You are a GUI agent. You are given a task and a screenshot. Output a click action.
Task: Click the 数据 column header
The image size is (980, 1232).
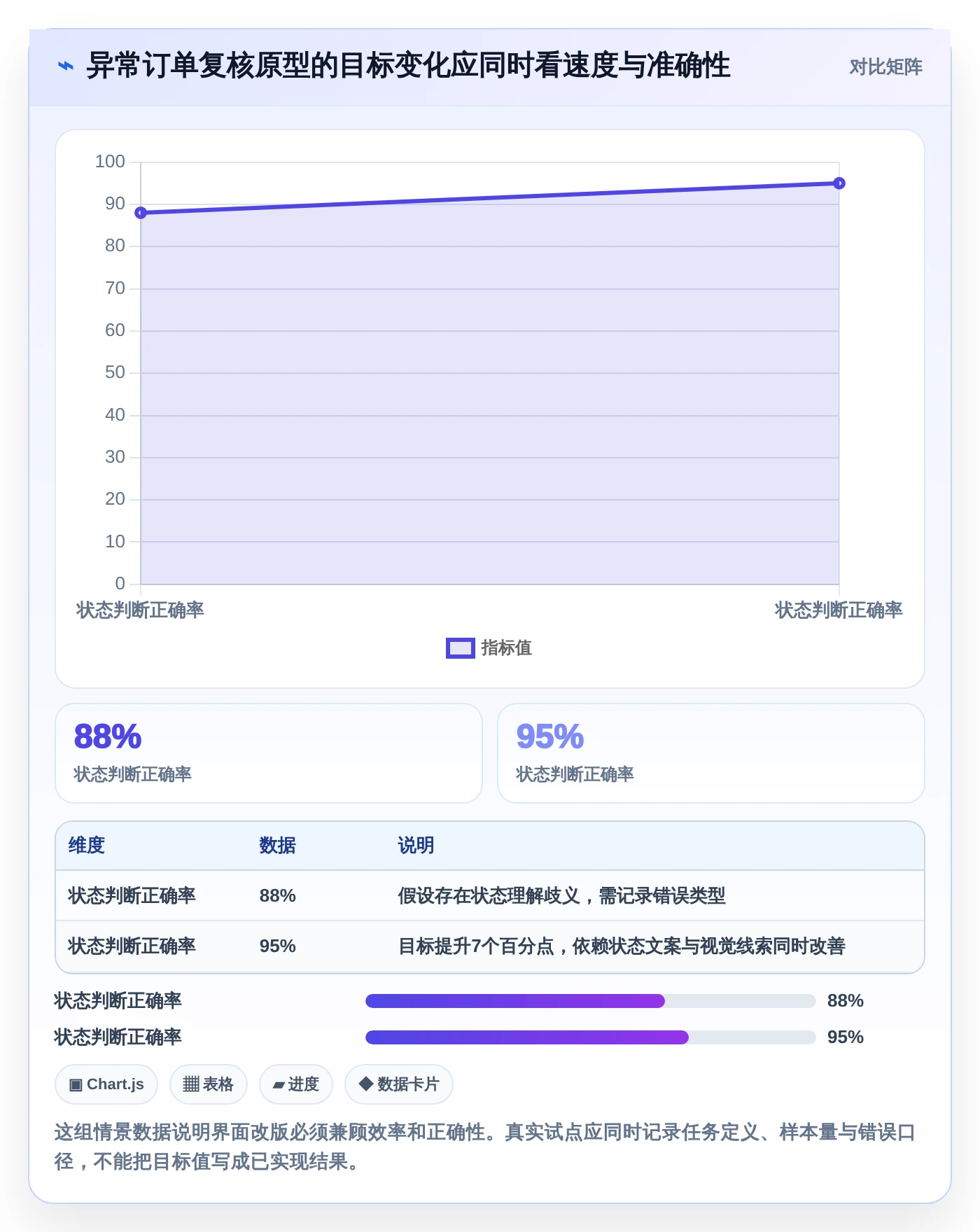tap(277, 846)
